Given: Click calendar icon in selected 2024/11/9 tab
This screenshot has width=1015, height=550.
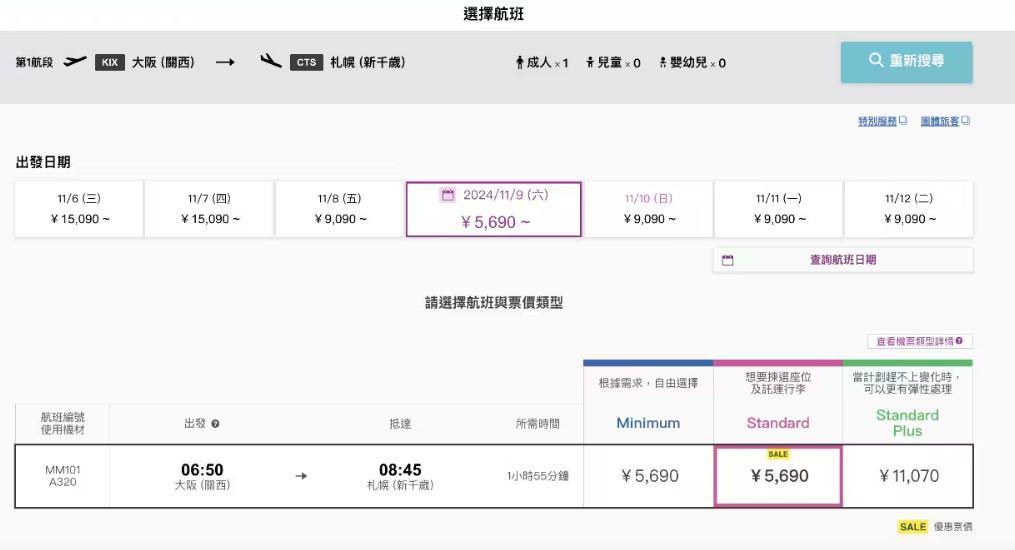Looking at the screenshot, I should [x=448, y=196].
